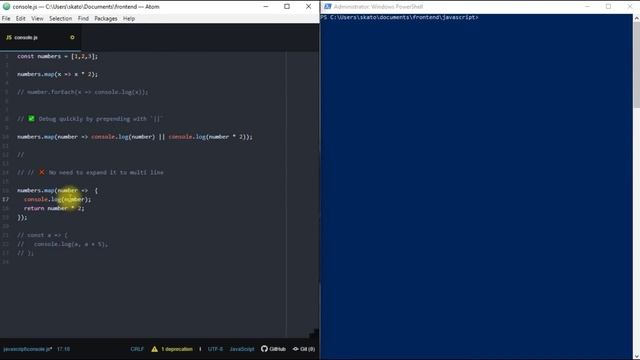Screen dimensions: 640x360
Task: Click the green checkmark emoji comment line
Action: (90, 119)
